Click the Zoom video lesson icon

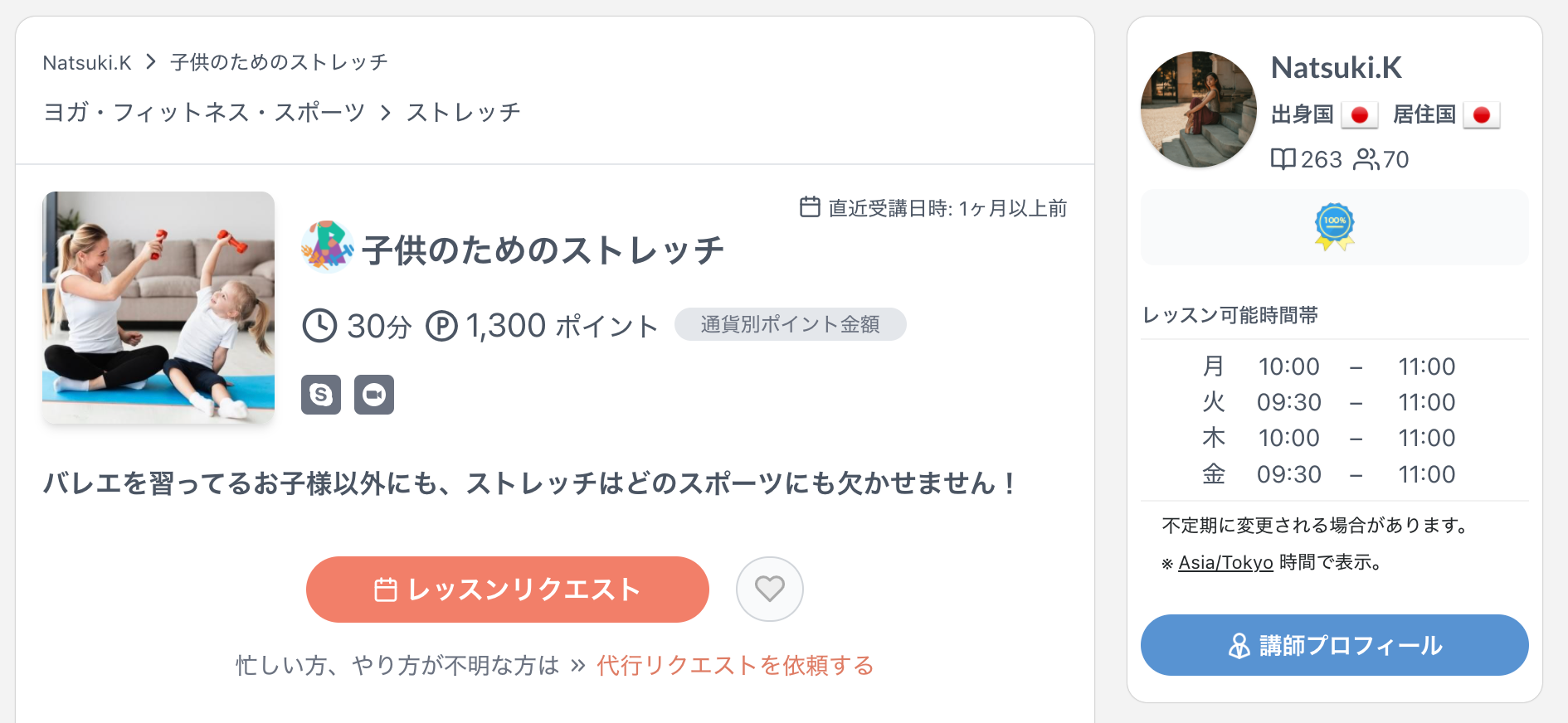click(x=374, y=395)
